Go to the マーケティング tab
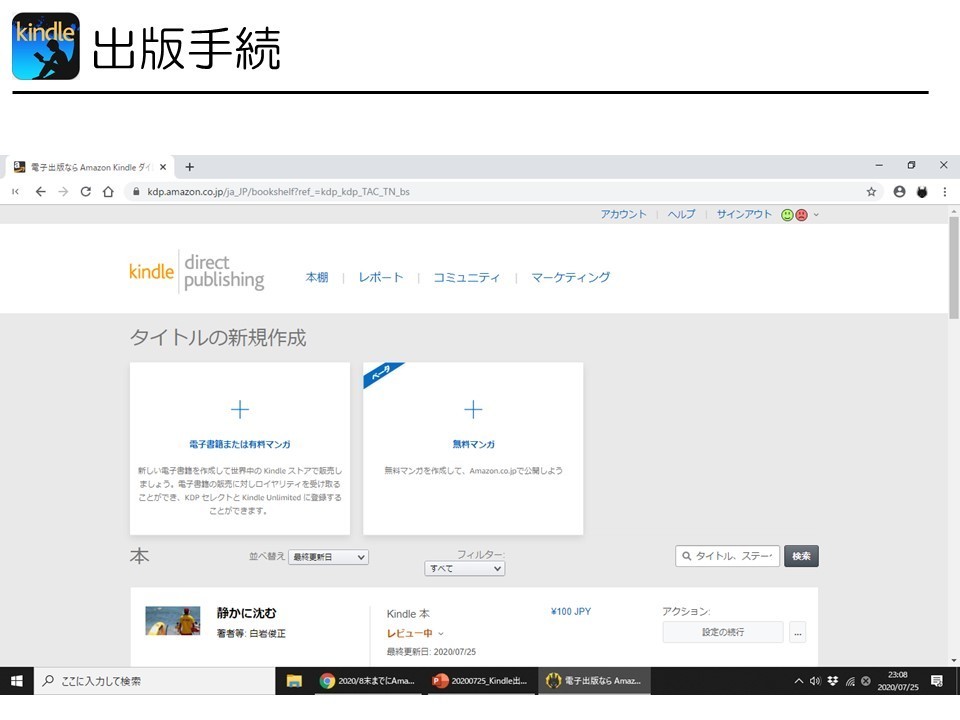The height and width of the screenshot is (720, 960). pos(571,277)
